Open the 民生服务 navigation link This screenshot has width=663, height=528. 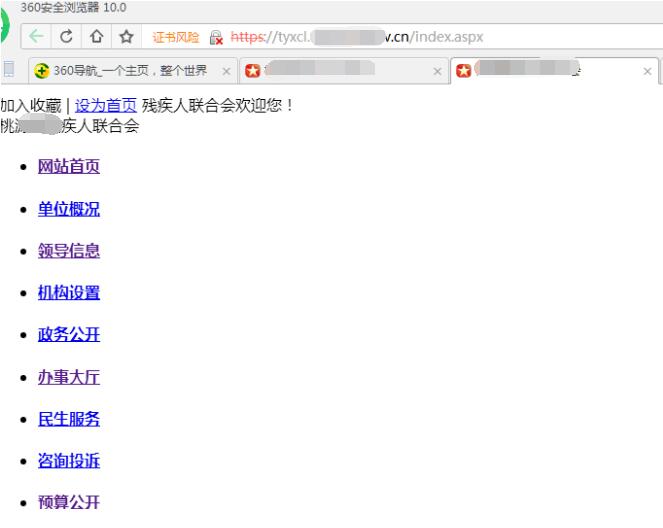tap(69, 419)
